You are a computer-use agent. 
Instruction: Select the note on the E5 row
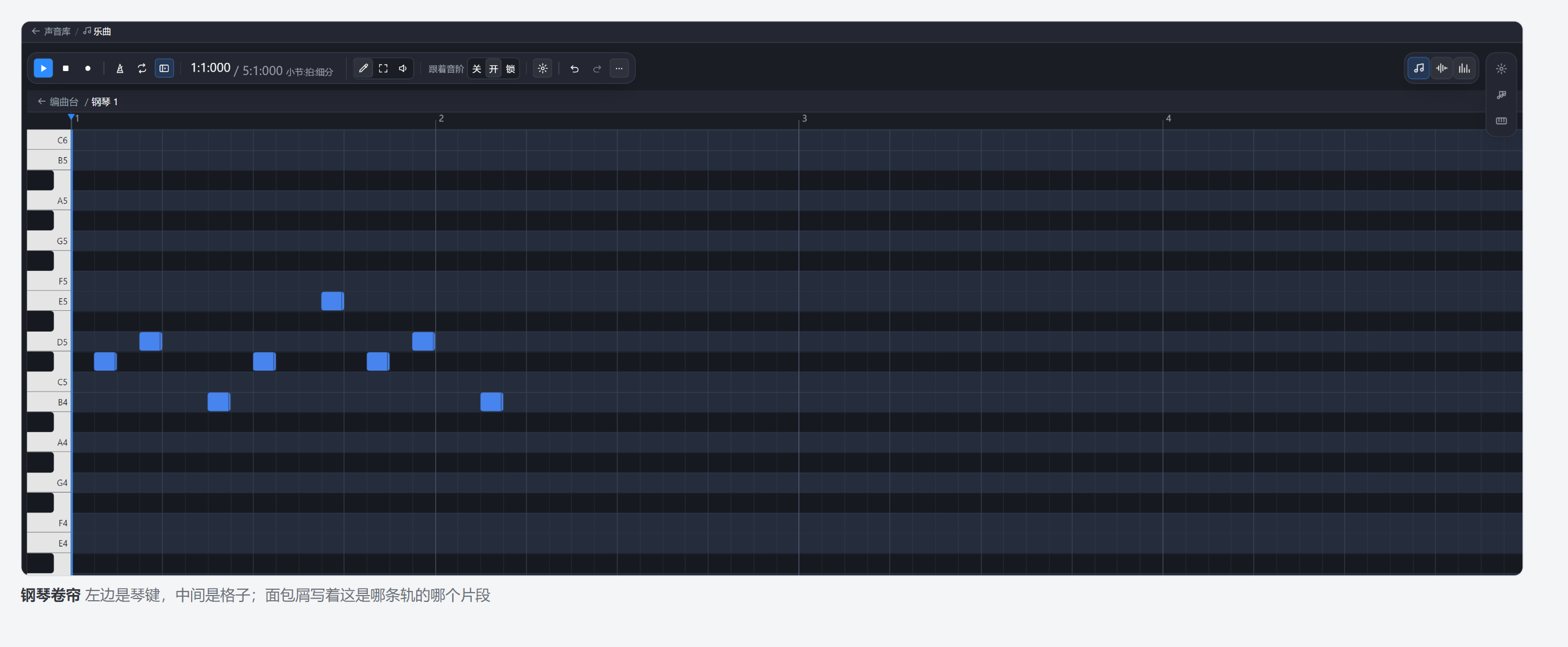tap(333, 301)
